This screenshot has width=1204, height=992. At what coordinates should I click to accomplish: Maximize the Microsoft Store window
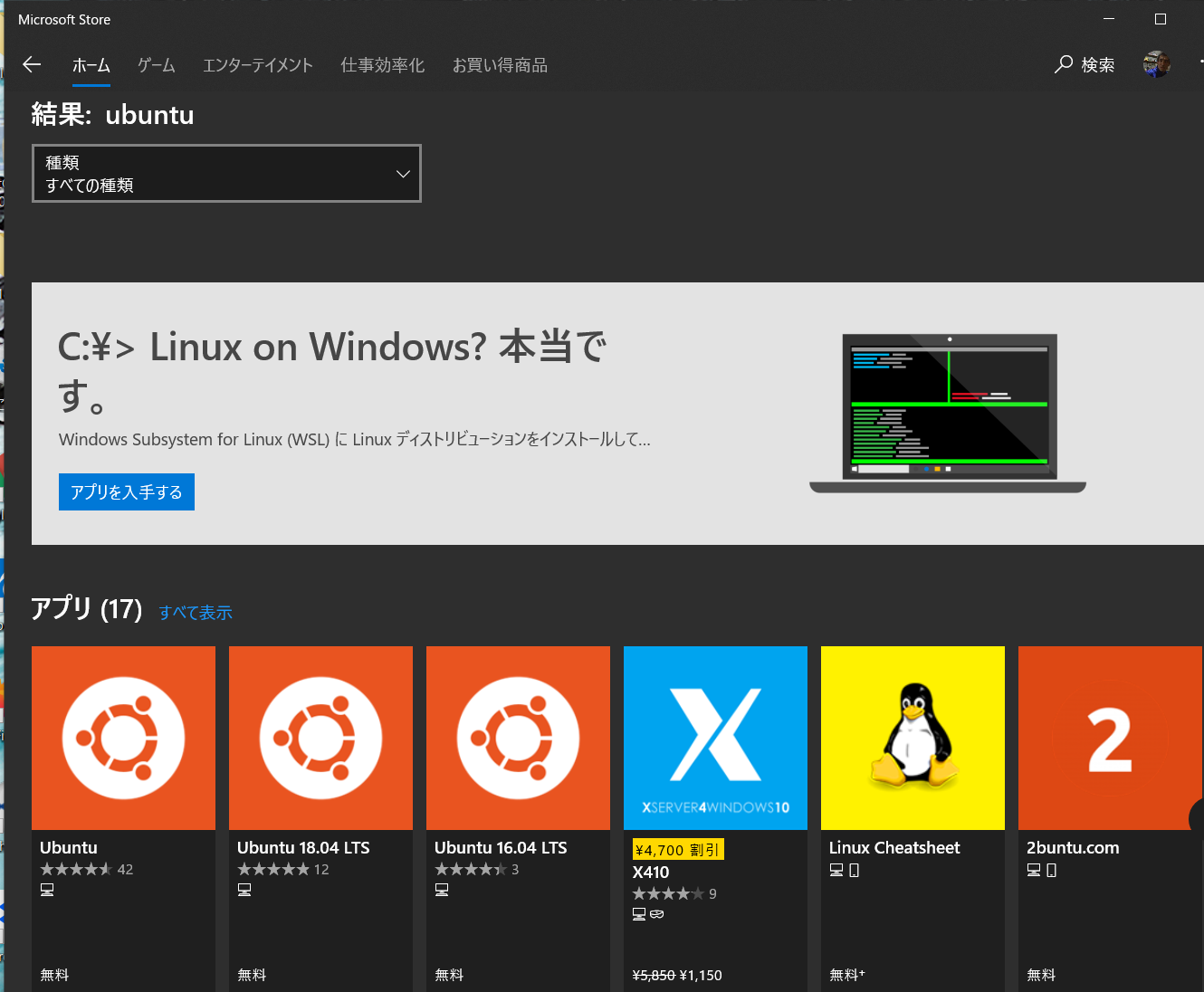click(1161, 19)
